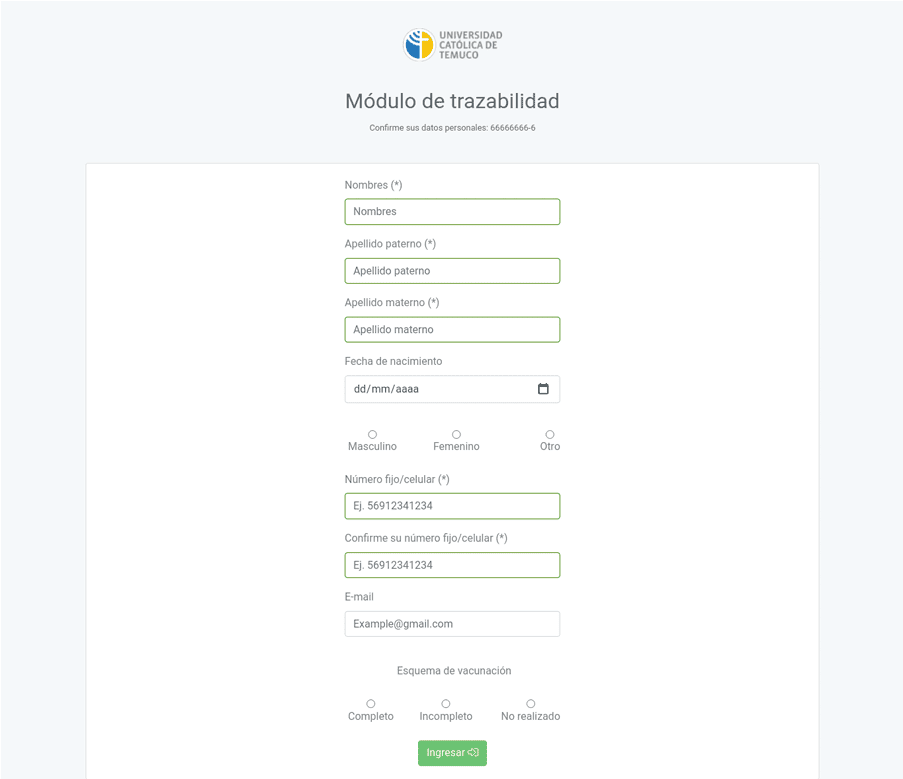Click the Apellido paterno text field
Viewport: 903px width, 779px height.
[452, 271]
